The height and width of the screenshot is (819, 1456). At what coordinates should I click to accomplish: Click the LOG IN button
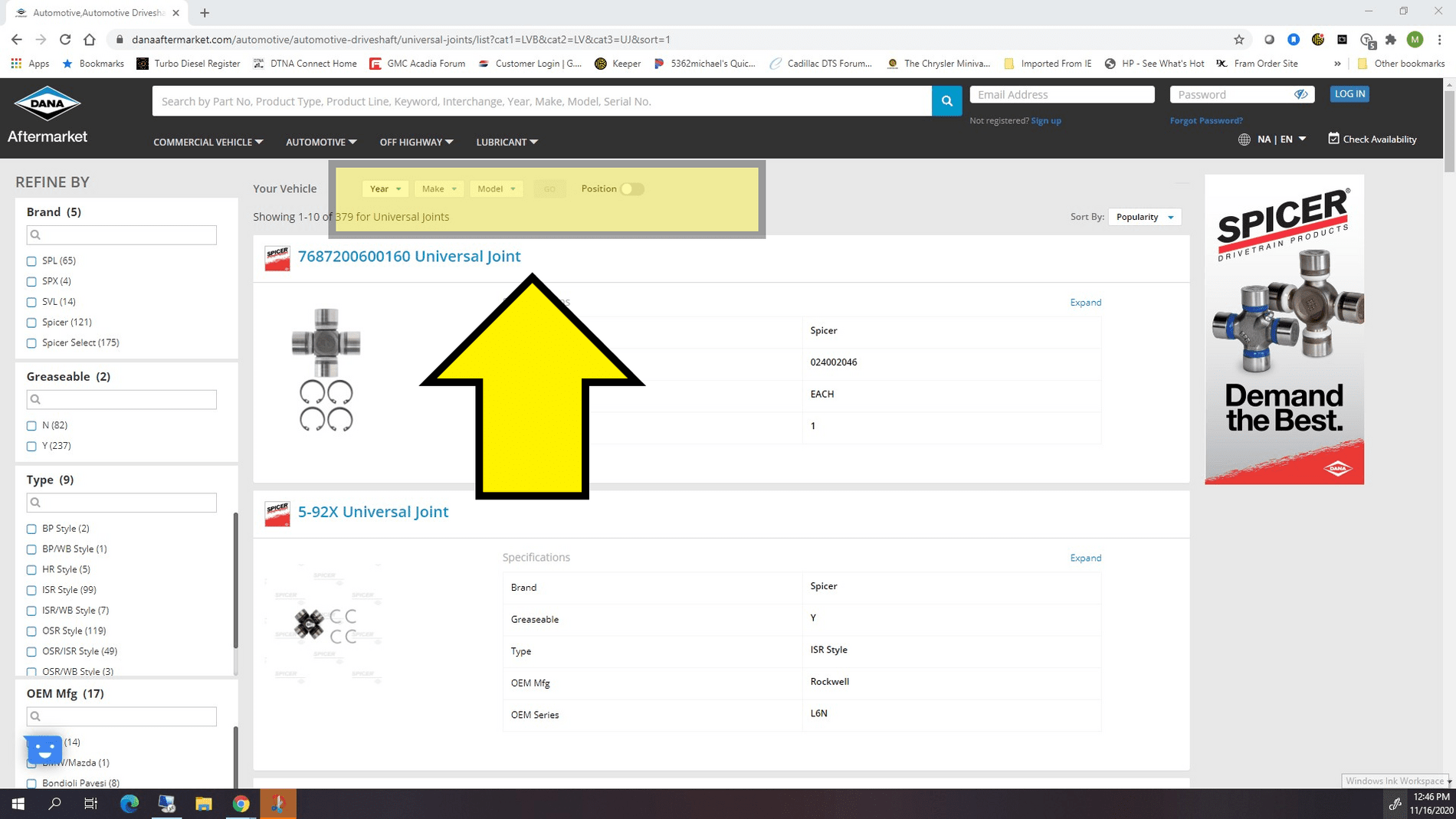[x=1349, y=93]
